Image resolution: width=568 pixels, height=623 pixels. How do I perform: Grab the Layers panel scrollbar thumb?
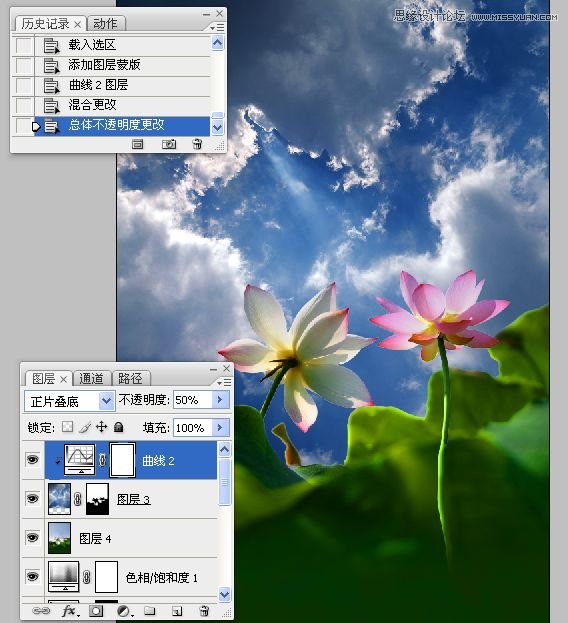[224, 482]
